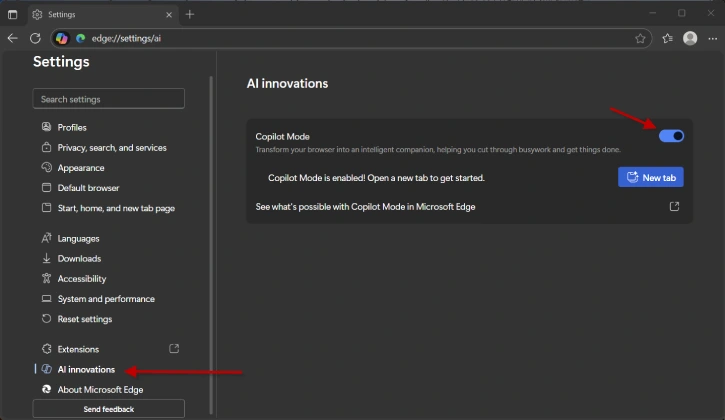This screenshot has width=725, height=420.
Task: Click the Start, home page icon
Action: point(46,208)
